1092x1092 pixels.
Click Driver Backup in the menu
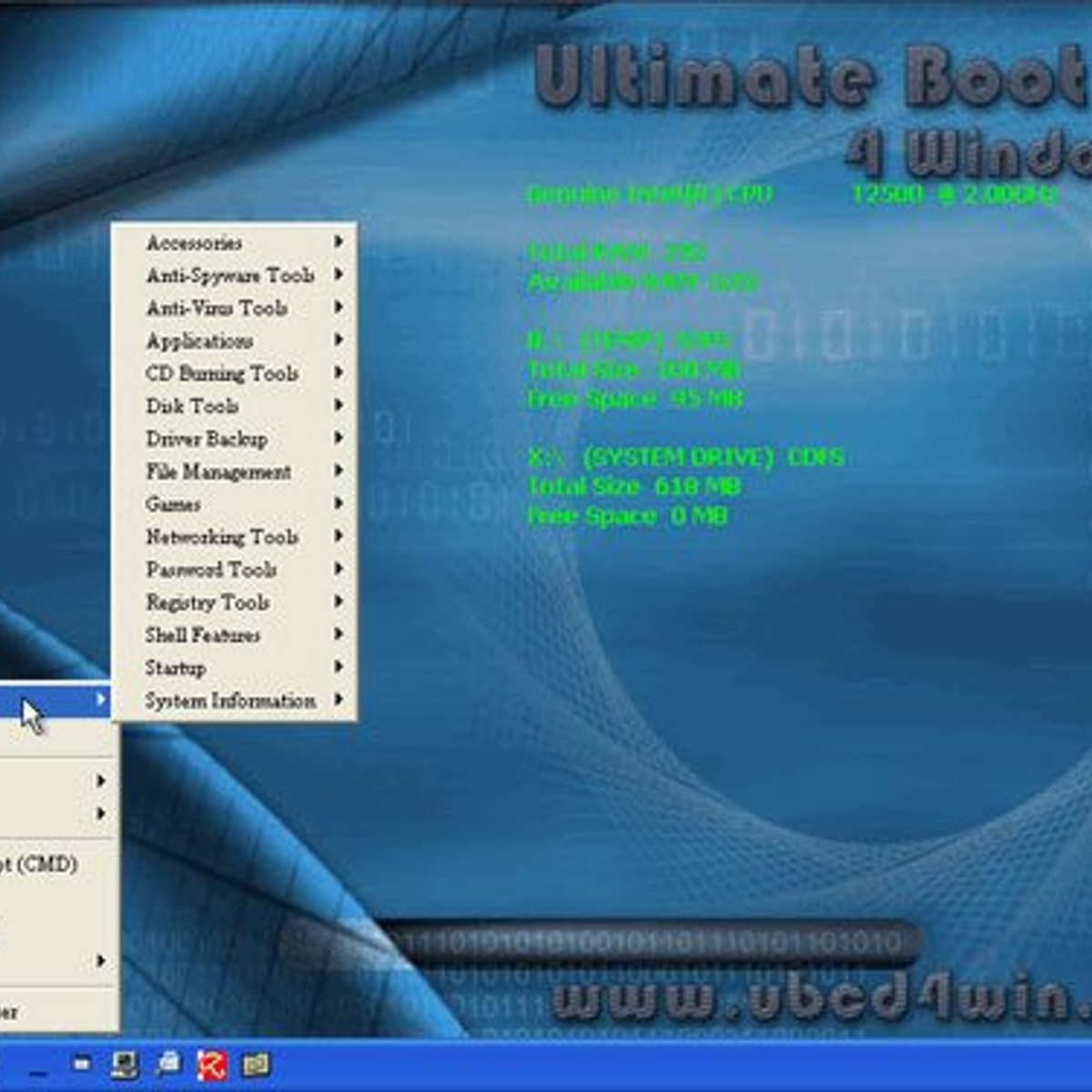[207, 440]
